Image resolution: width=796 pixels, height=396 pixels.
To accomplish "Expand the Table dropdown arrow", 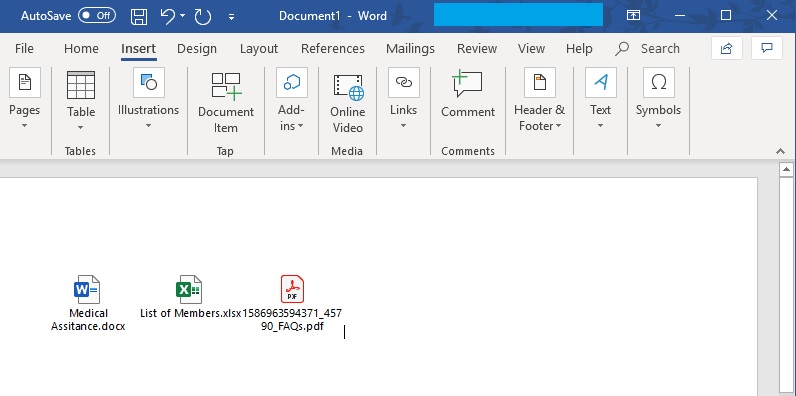I will tap(81, 127).
